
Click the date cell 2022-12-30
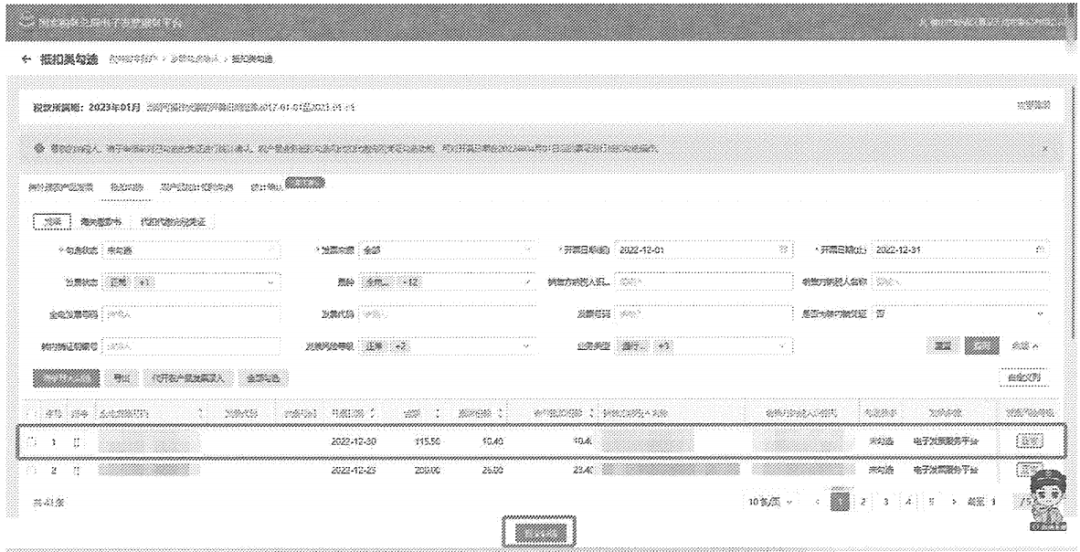(x=353, y=441)
